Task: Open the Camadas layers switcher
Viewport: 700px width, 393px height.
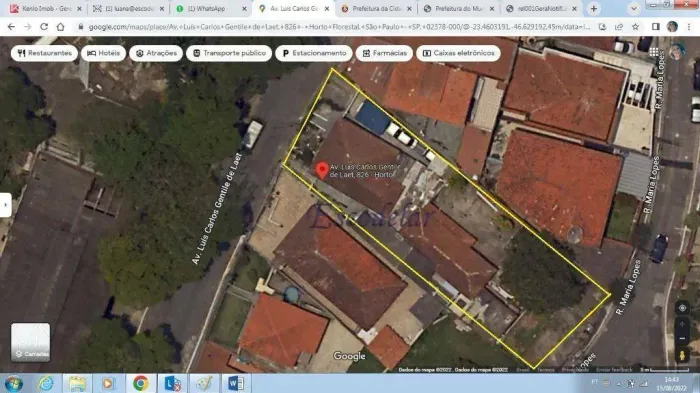Action: point(30,342)
